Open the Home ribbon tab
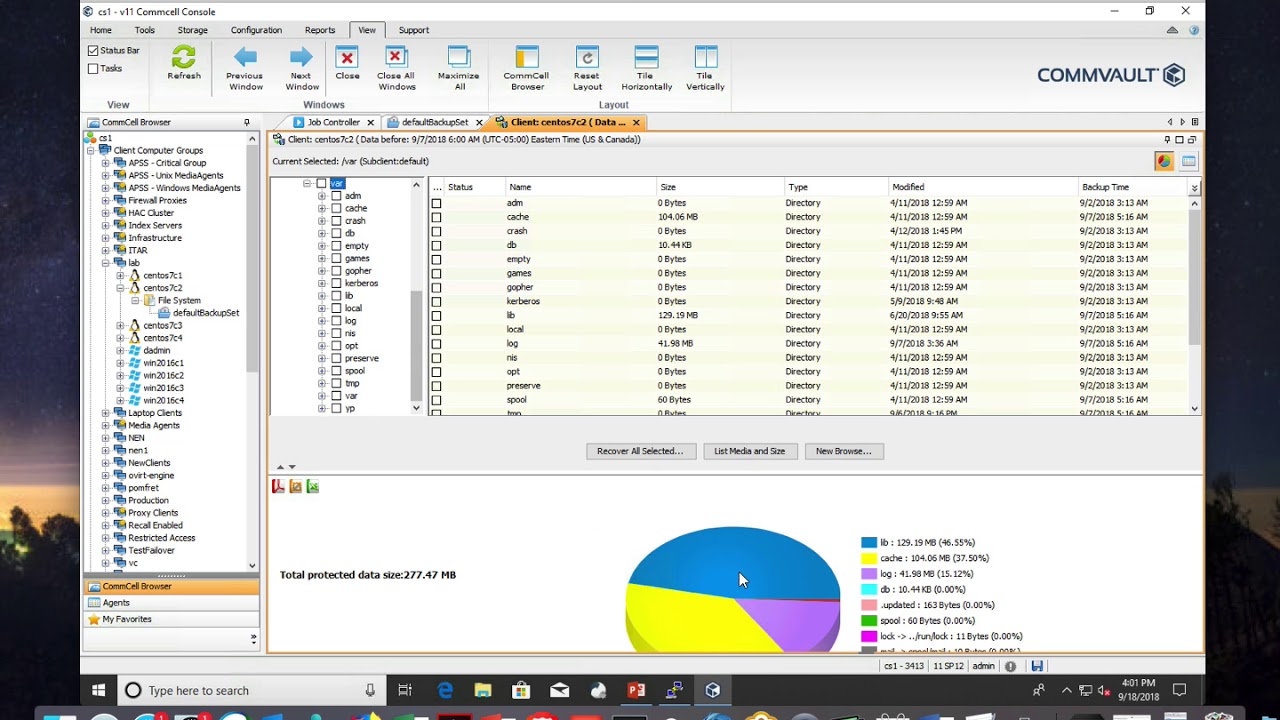This screenshot has width=1280, height=720. pos(100,30)
